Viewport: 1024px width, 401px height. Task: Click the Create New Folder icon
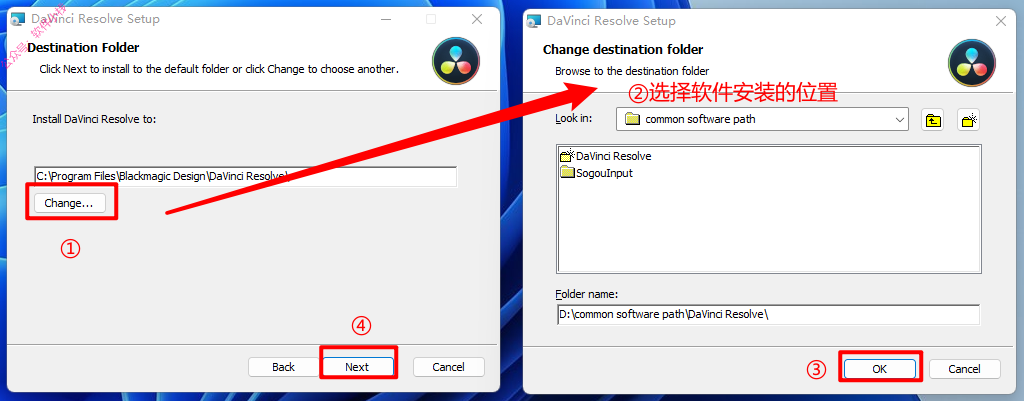click(969, 120)
